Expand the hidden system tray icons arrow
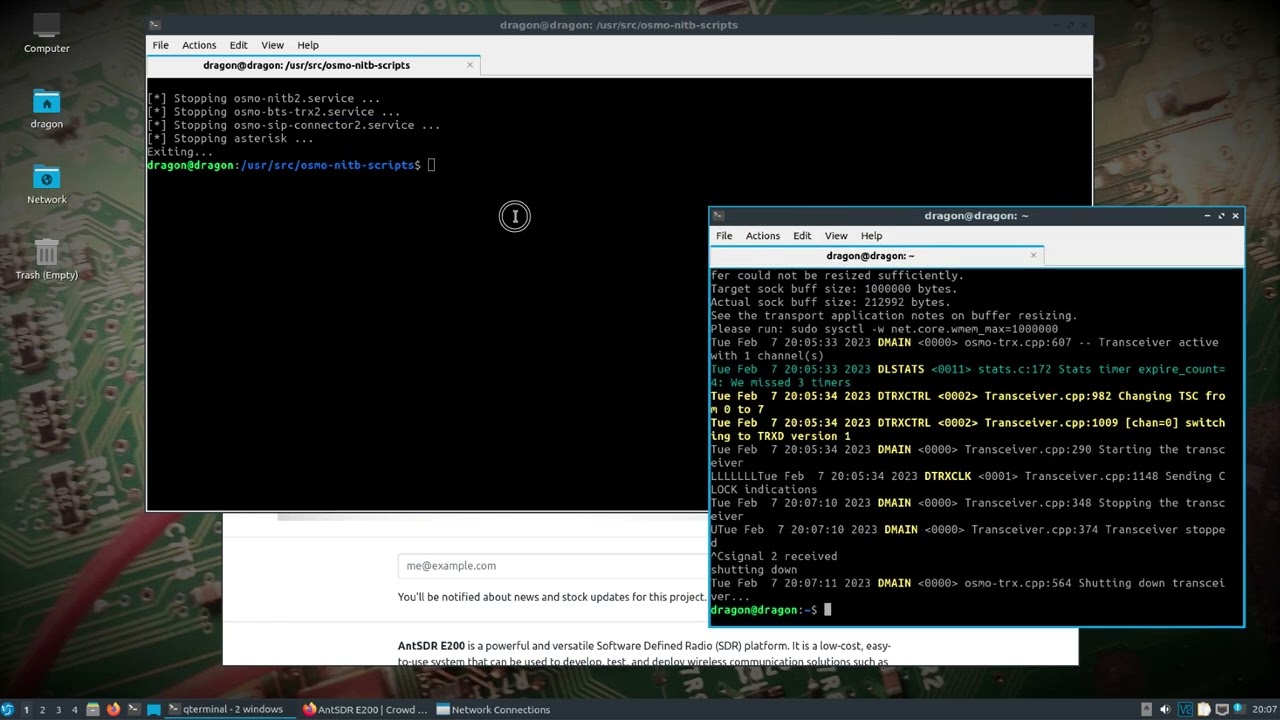The height and width of the screenshot is (720, 1280). 1146,709
